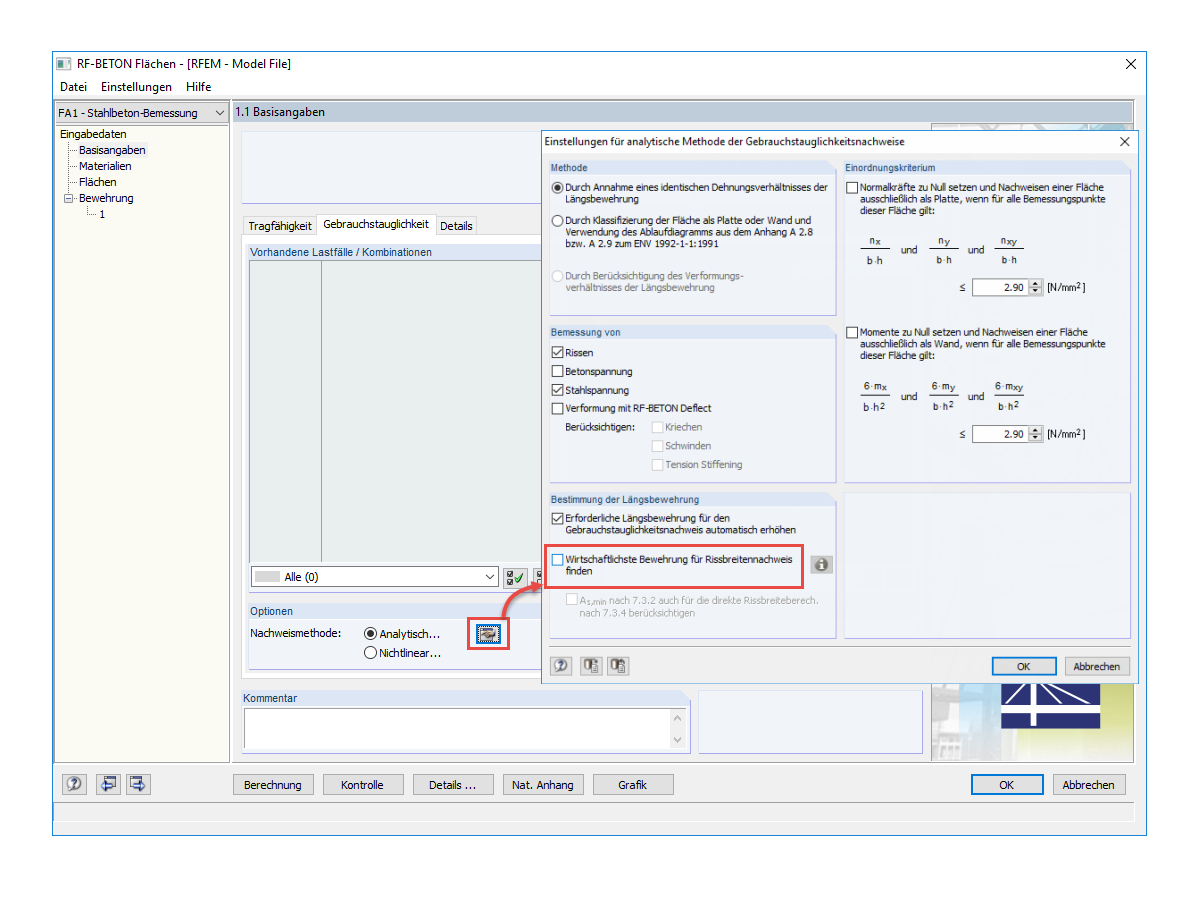This screenshot has width=1200, height=900.
Task: Select Basisangaben in navigation tree
Action: point(112,150)
